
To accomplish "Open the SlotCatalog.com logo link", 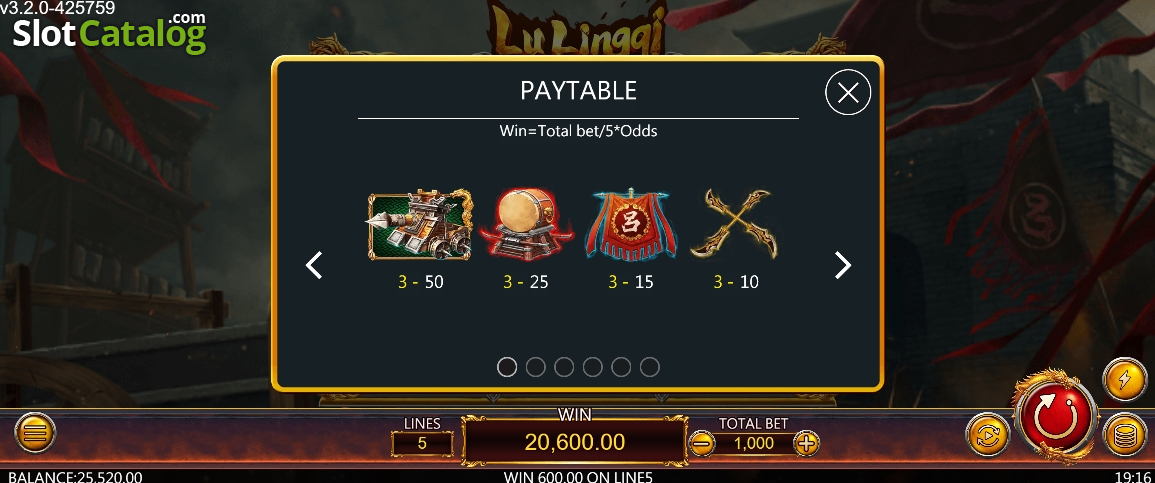I will [110, 31].
